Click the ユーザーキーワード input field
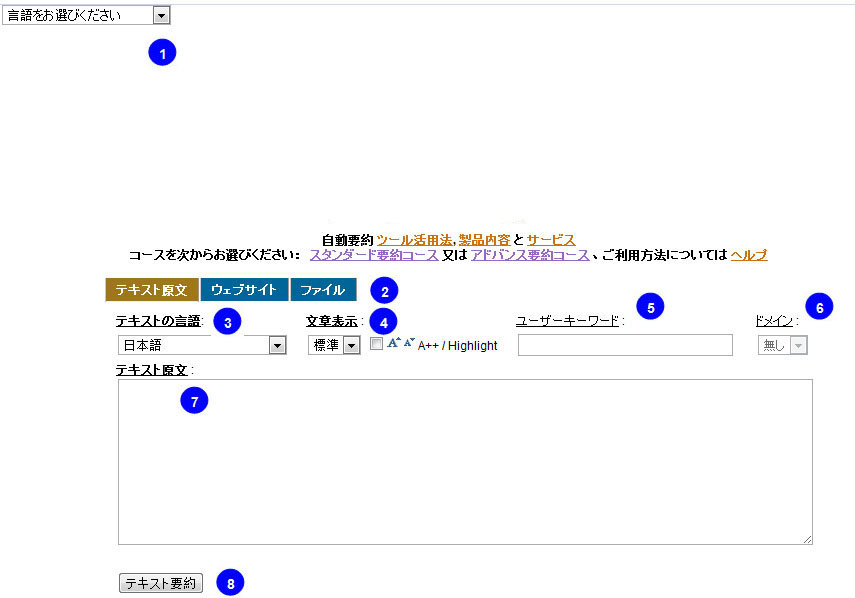Viewport: 855px width, 598px height. 625,345
